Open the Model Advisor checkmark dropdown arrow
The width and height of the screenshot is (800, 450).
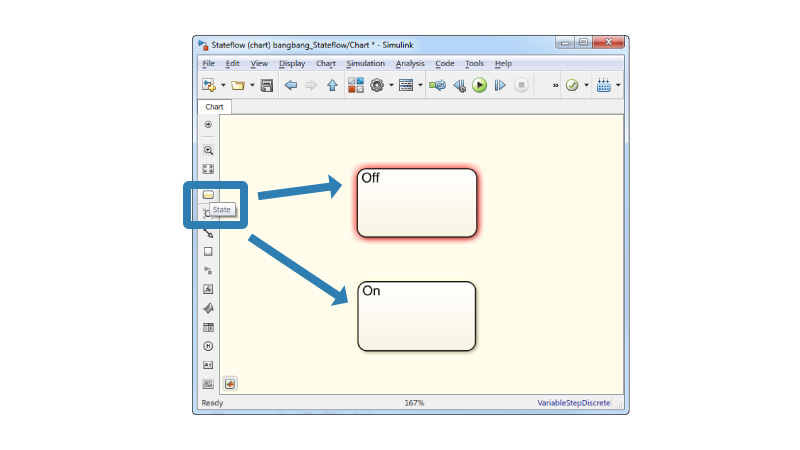tap(586, 86)
